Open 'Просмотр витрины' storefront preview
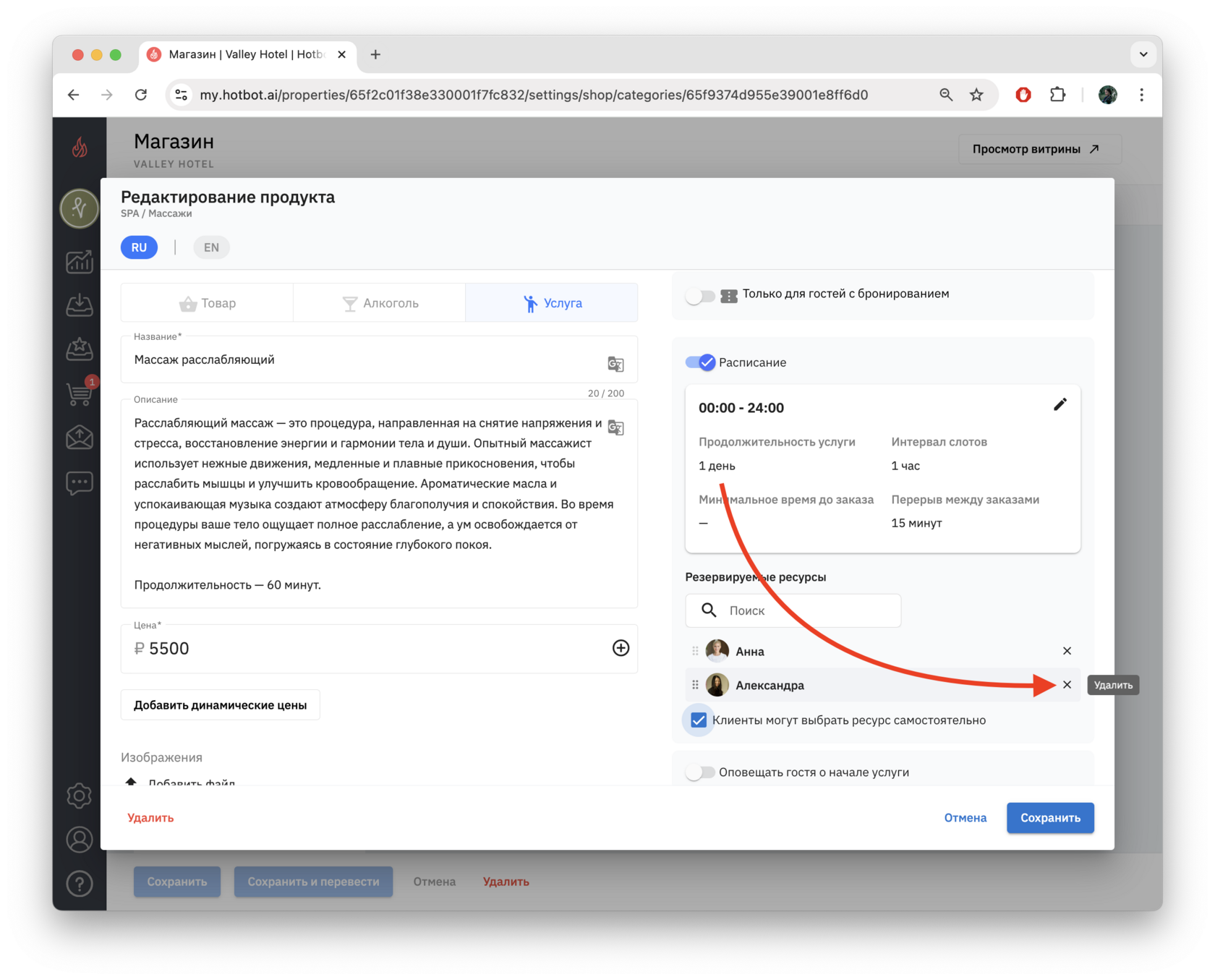 1040,149
